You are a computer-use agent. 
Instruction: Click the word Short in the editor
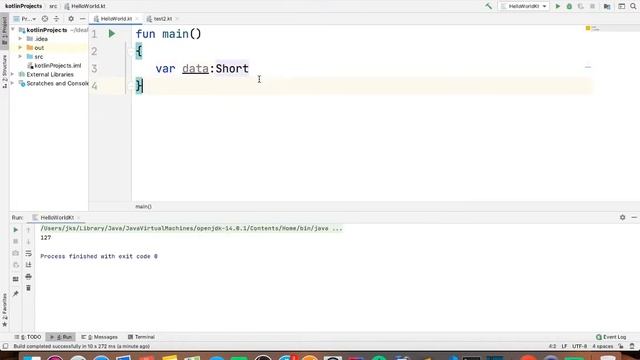tap(232, 69)
